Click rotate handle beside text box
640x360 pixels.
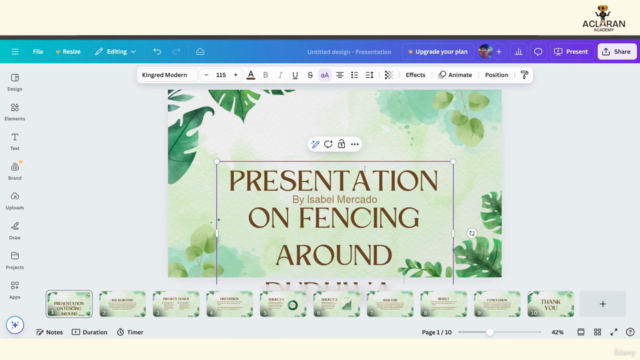click(472, 233)
